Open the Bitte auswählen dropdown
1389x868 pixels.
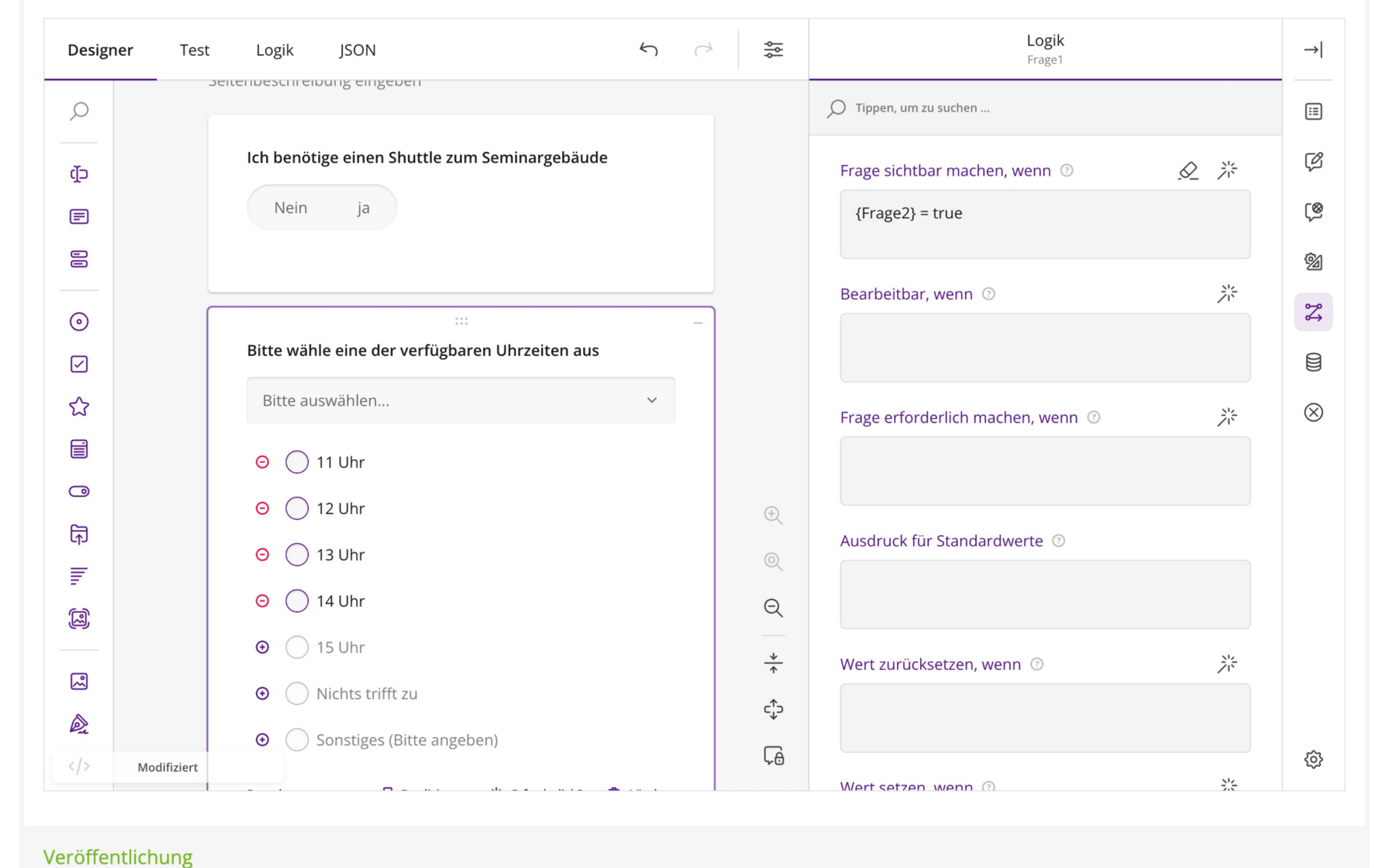click(461, 400)
